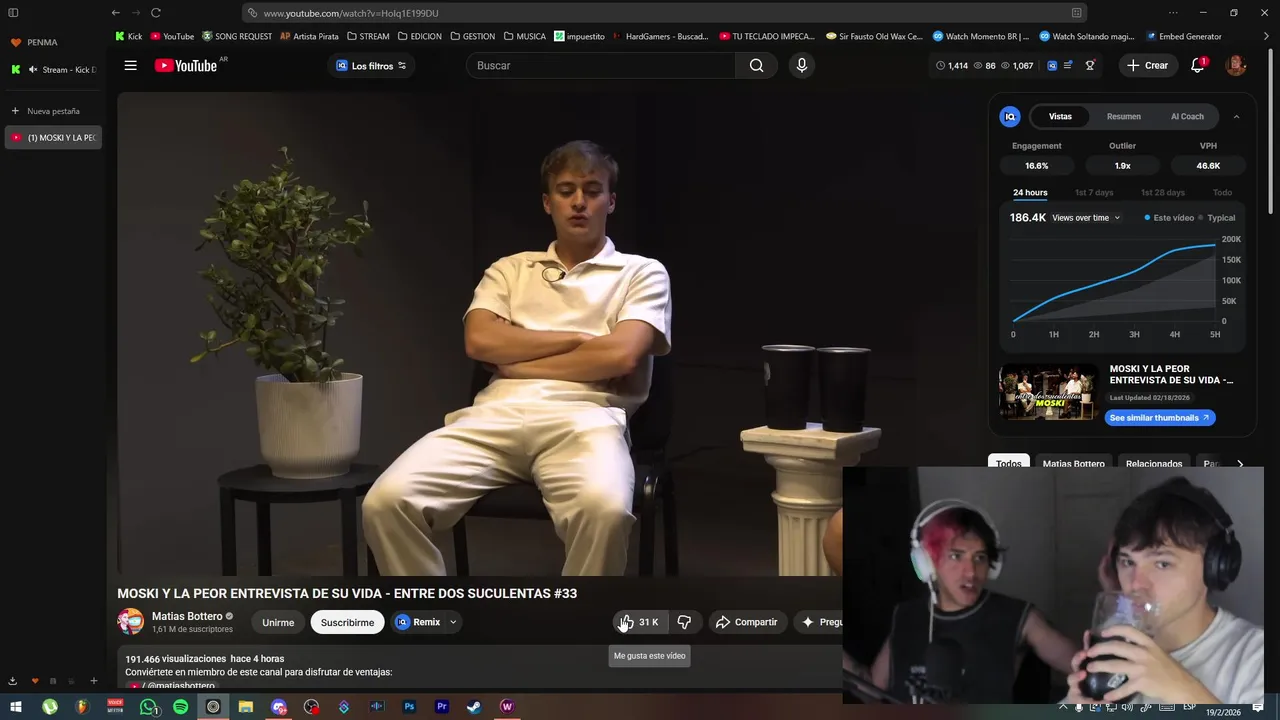The image size is (1280, 720).
Task: Open the account avatar menu
Action: pyautogui.click(x=1236, y=65)
